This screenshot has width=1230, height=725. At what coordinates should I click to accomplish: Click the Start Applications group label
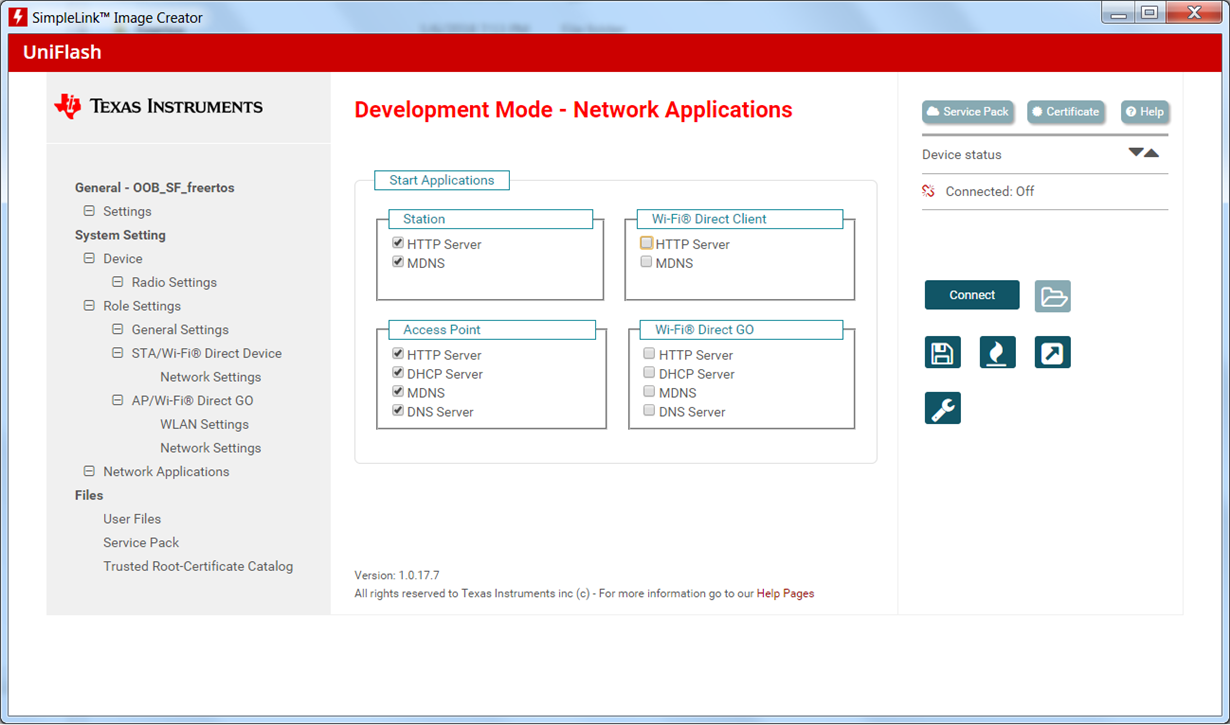(x=442, y=180)
